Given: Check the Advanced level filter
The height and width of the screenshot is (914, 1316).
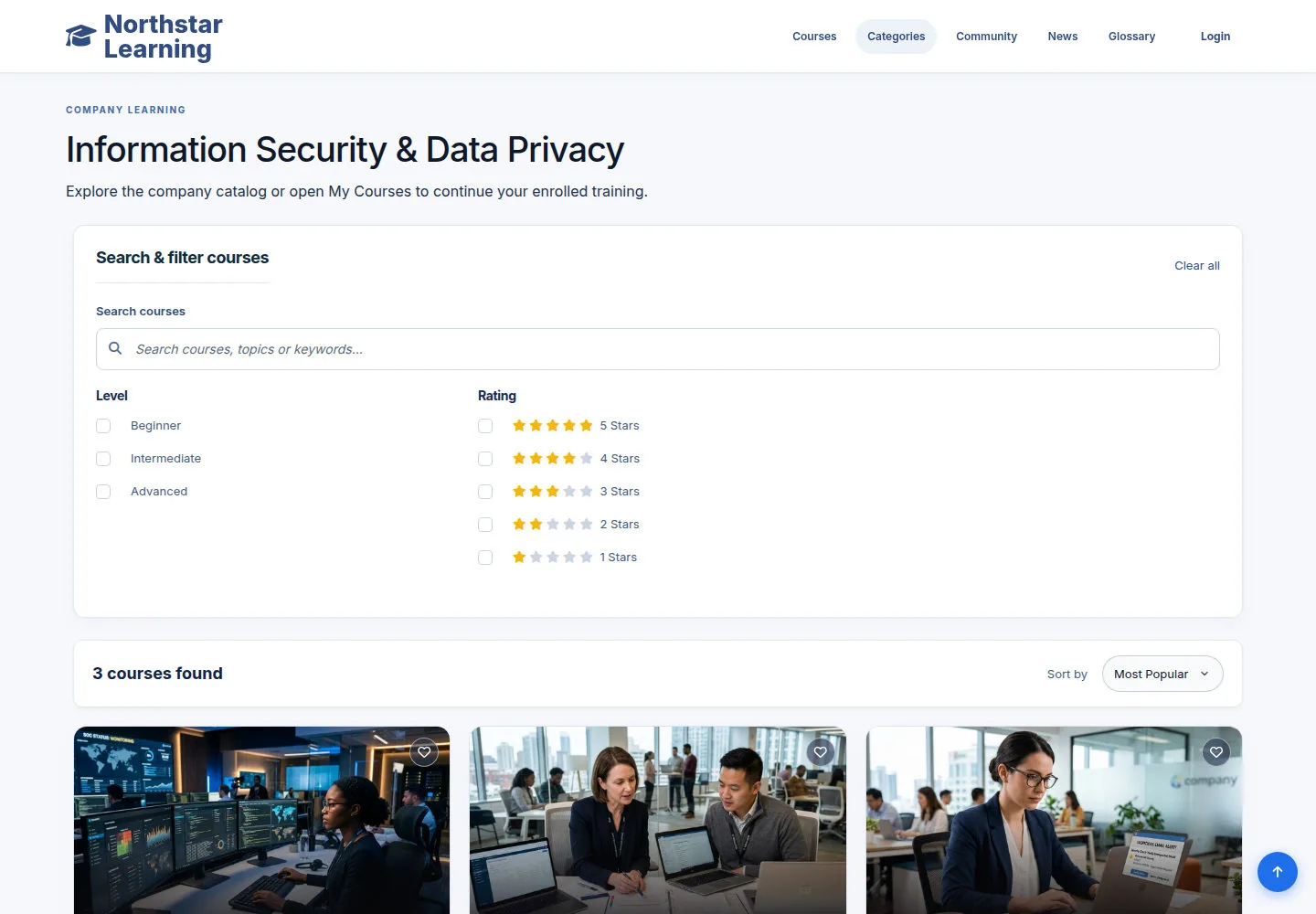Looking at the screenshot, I should click(x=103, y=492).
